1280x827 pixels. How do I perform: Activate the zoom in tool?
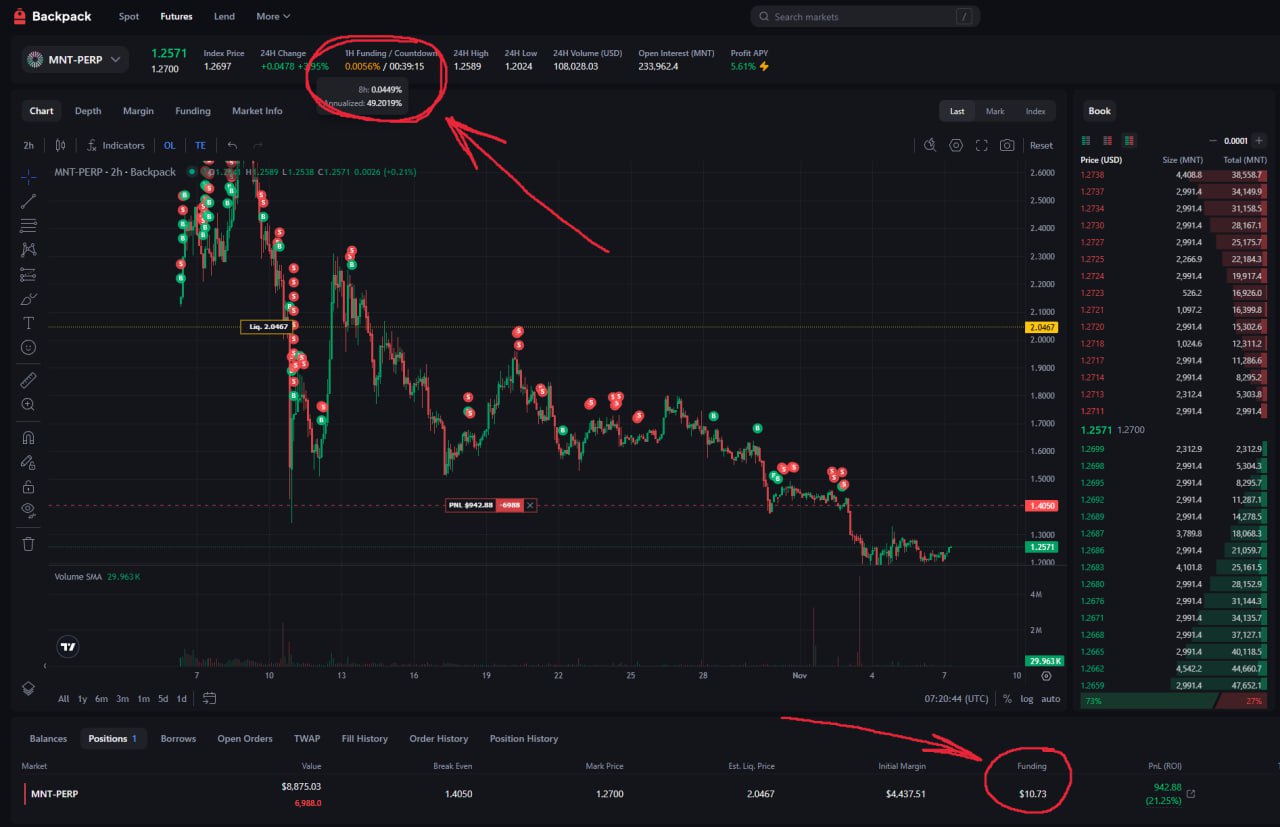click(x=28, y=405)
